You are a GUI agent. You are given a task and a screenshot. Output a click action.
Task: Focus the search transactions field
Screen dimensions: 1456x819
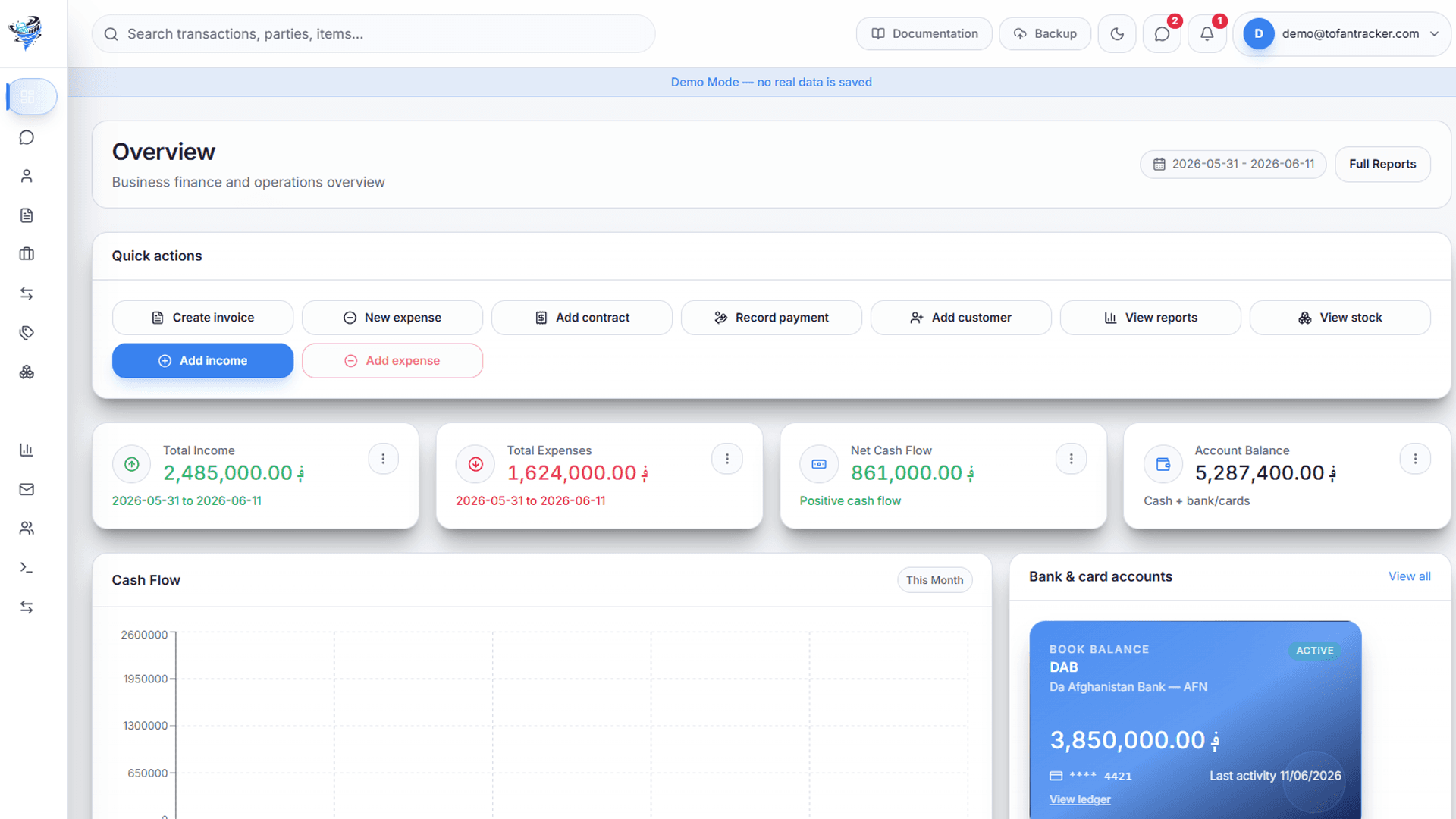pos(373,34)
